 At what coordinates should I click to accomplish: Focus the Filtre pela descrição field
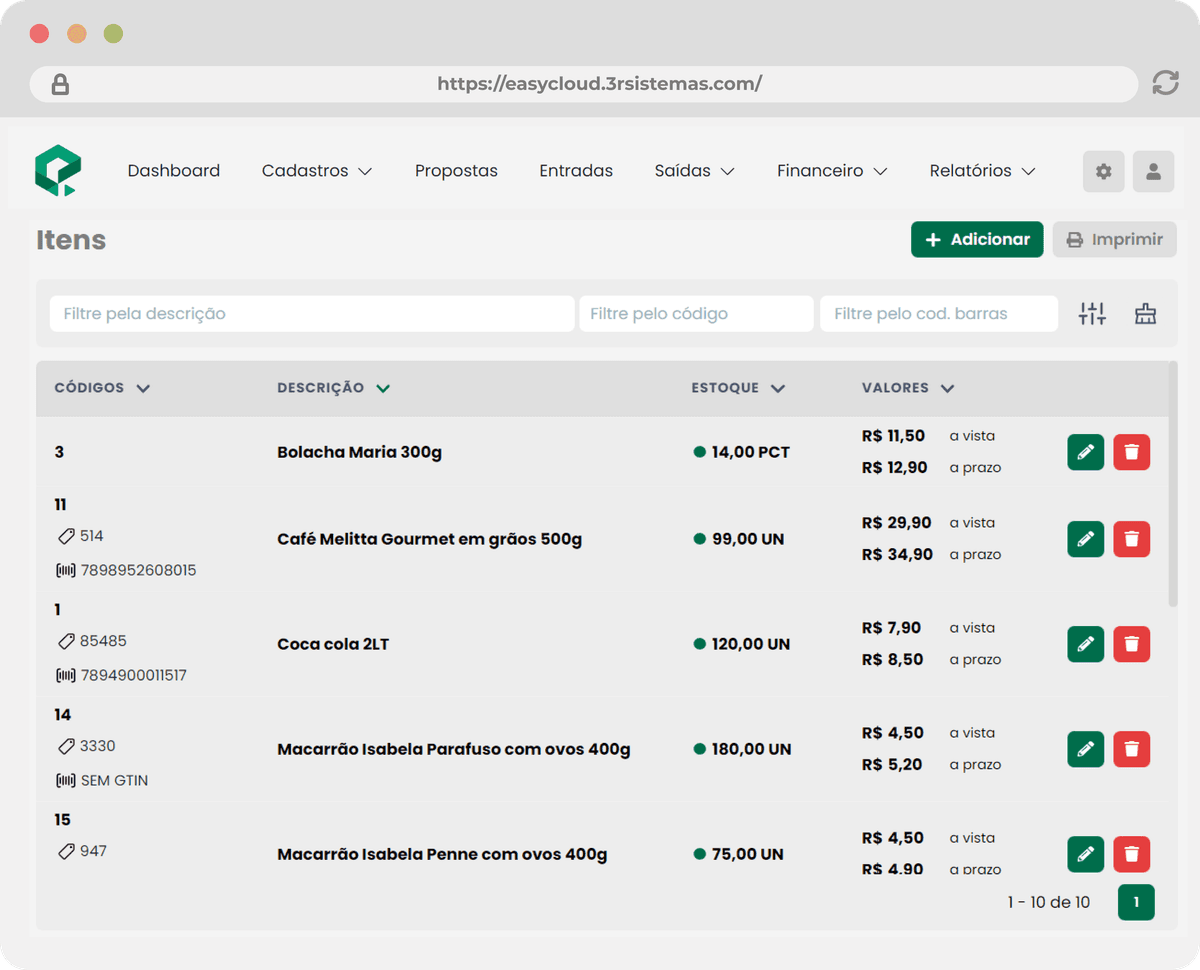coord(312,314)
